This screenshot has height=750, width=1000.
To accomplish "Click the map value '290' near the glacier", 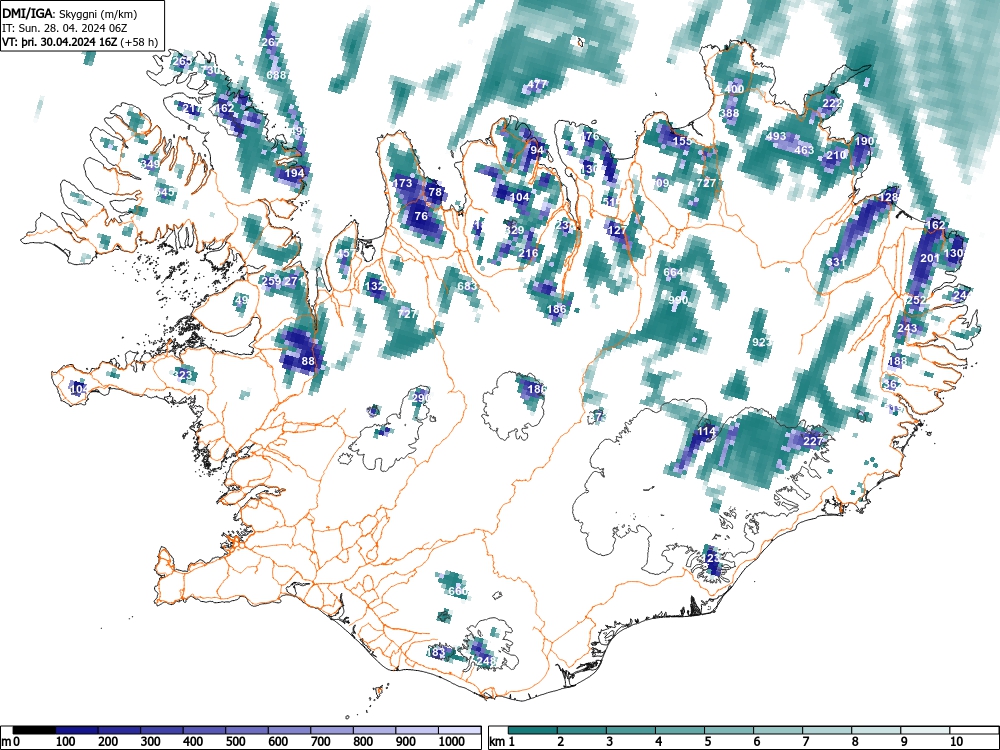I will coord(421,397).
